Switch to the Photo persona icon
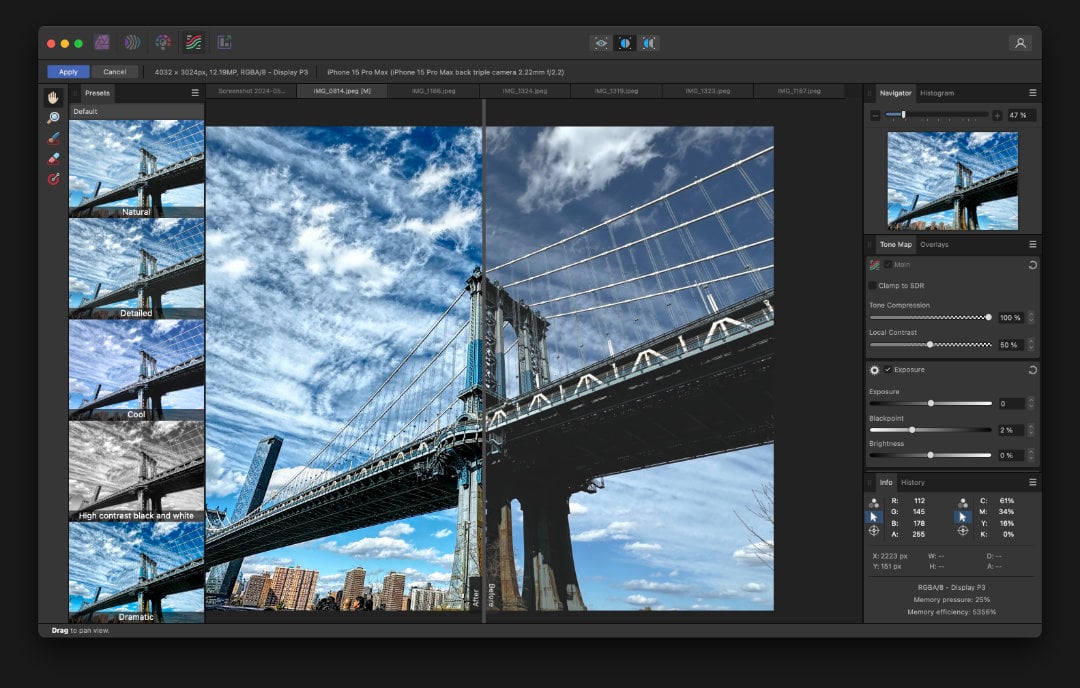 coord(103,42)
